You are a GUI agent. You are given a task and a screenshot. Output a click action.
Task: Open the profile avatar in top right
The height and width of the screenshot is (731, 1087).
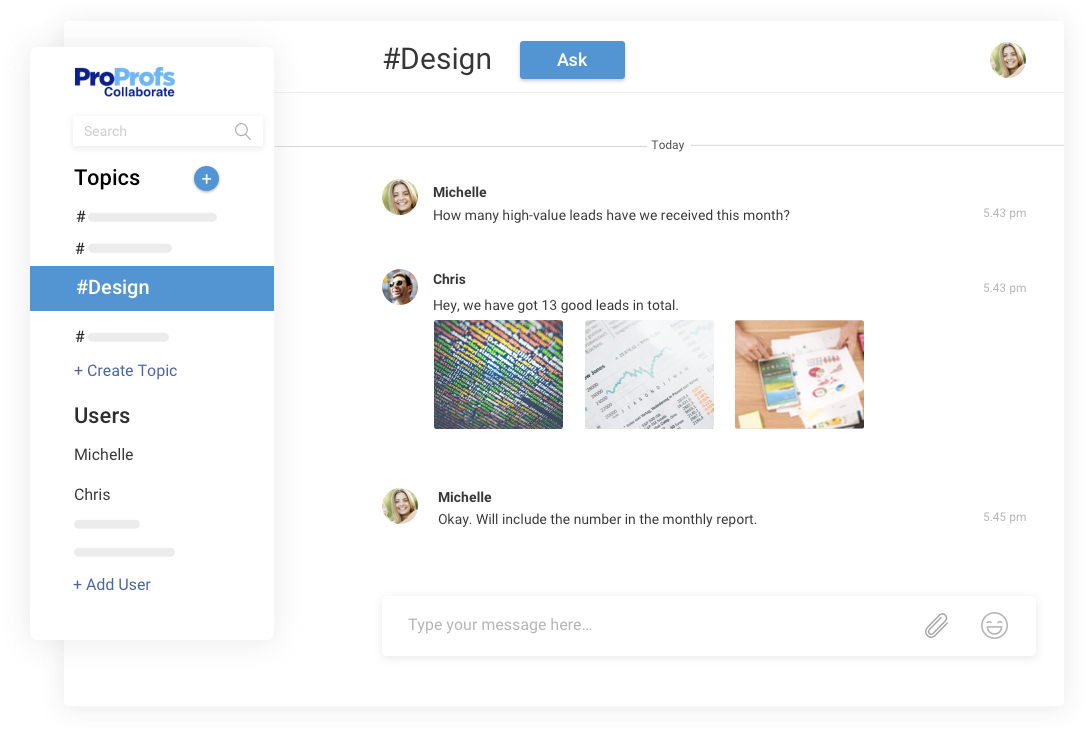[1008, 60]
